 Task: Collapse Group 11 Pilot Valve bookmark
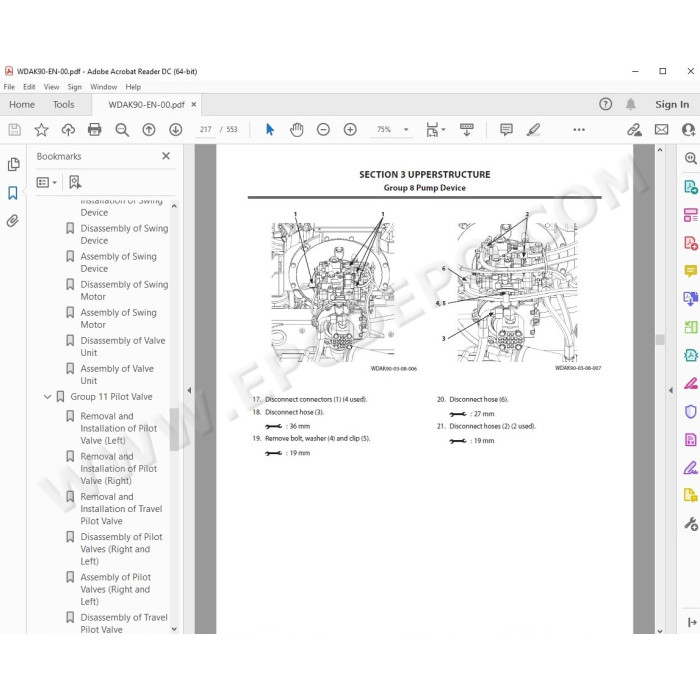pos(47,397)
